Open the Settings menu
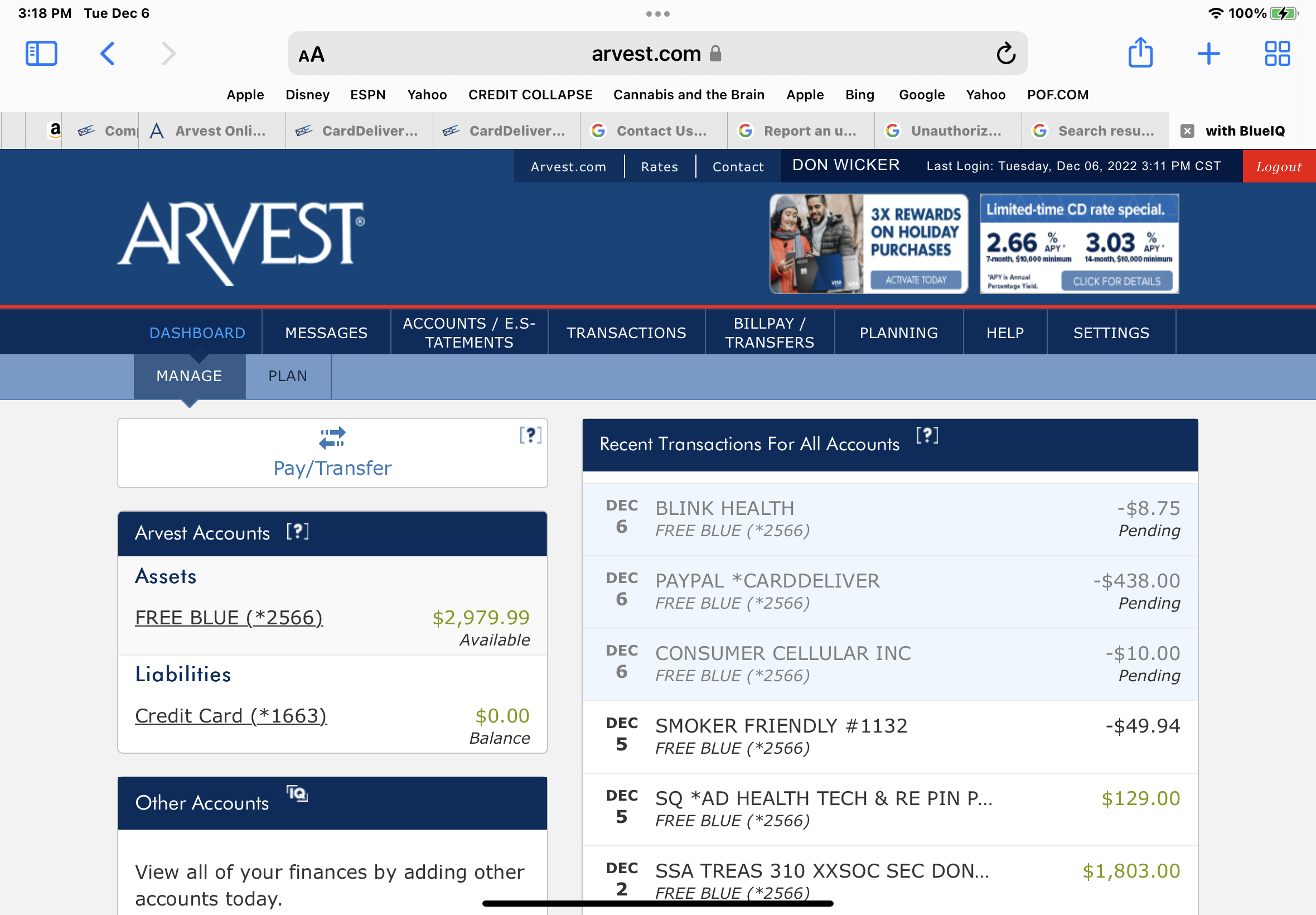 [x=1111, y=333]
